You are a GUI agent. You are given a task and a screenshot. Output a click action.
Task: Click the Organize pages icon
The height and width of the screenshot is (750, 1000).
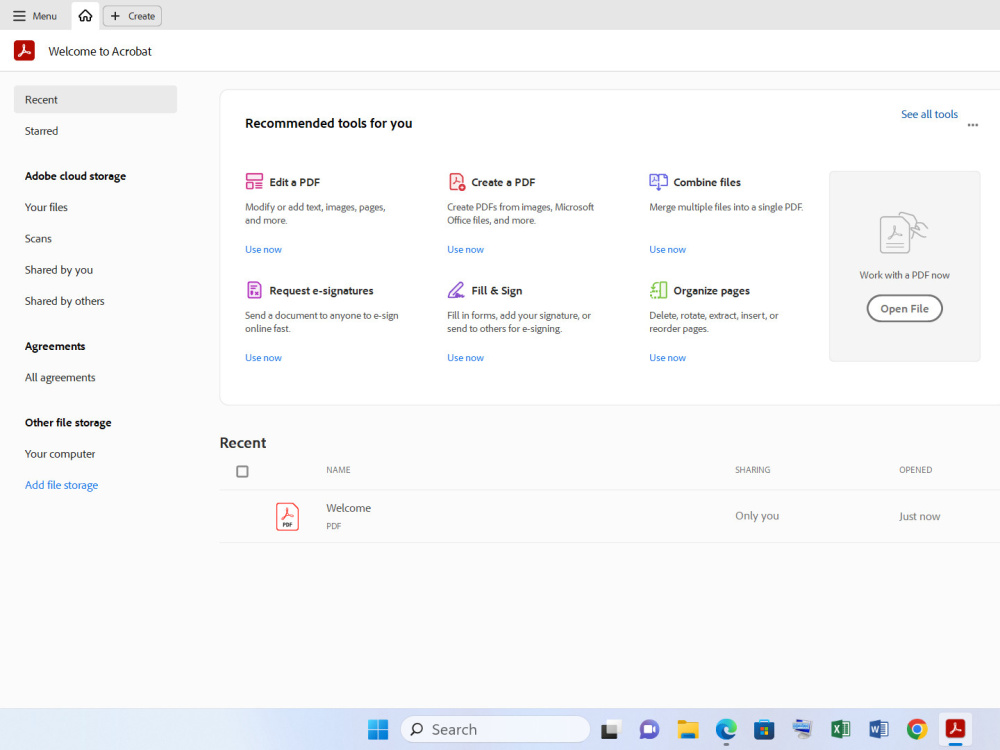pos(658,290)
